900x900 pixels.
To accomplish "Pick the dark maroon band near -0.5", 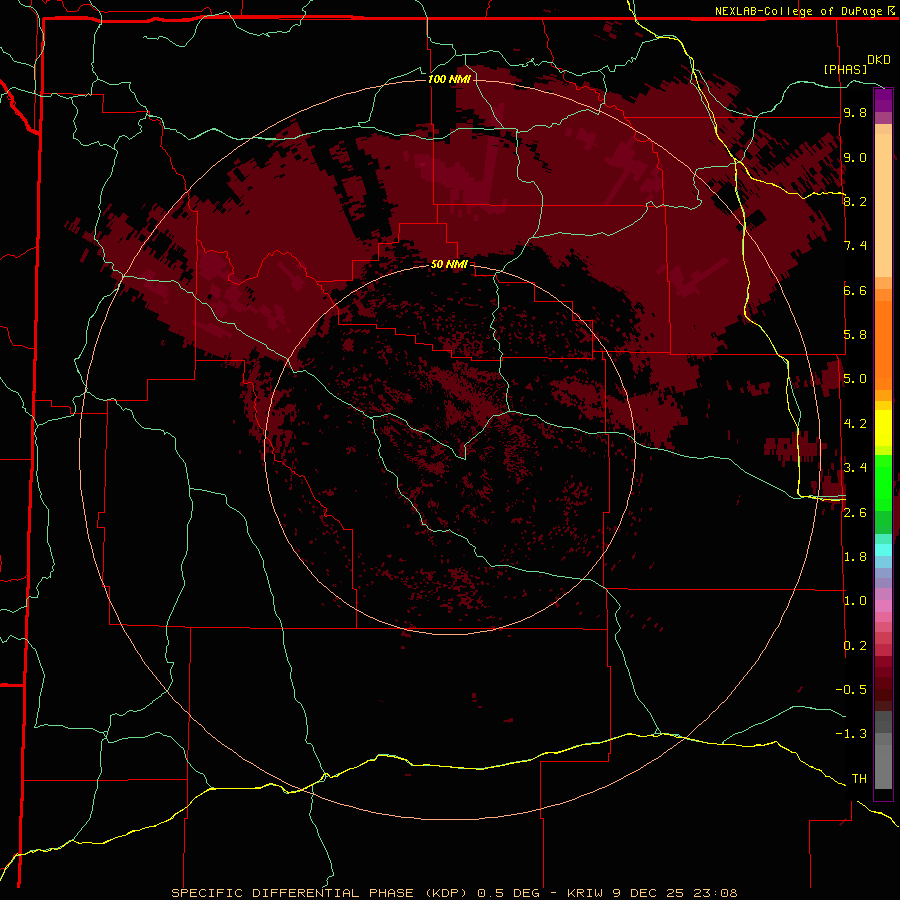I will click(883, 689).
